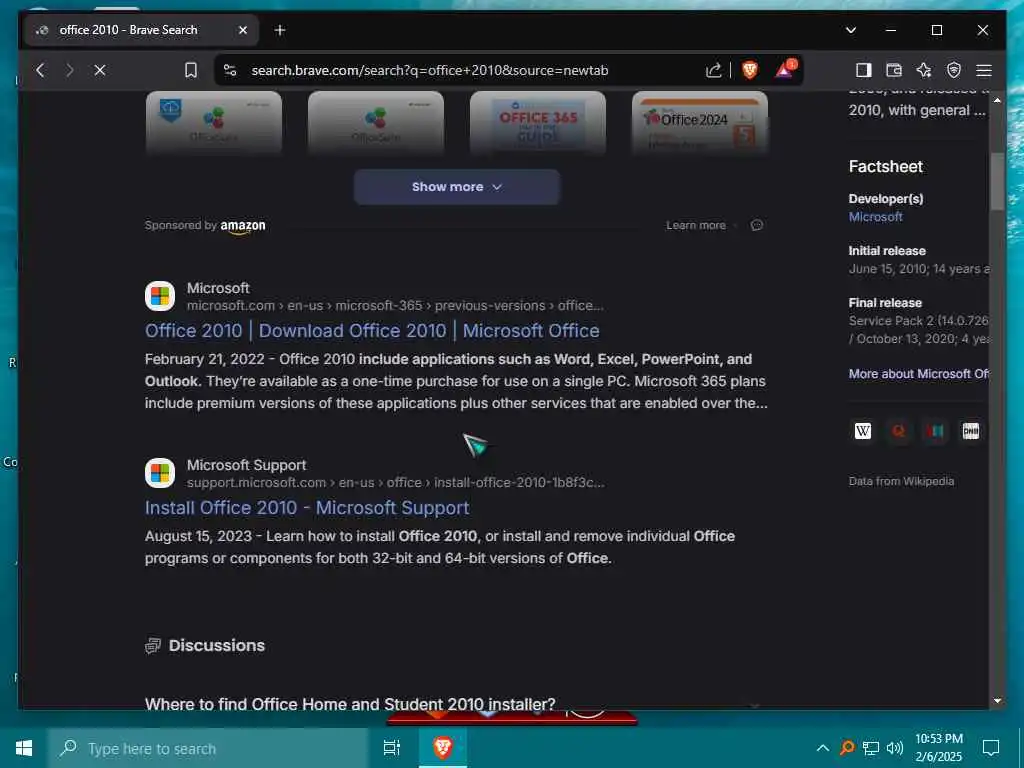Open Brave VPN shield icon
The image size is (1024, 768).
953,70
